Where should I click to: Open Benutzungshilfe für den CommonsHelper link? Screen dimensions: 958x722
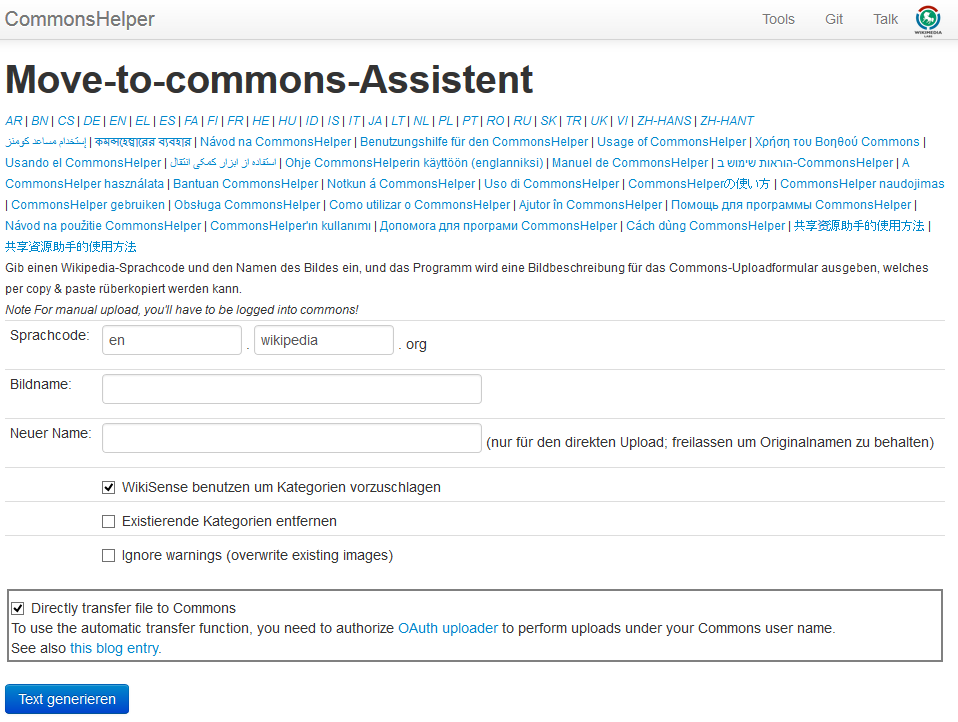click(474, 142)
